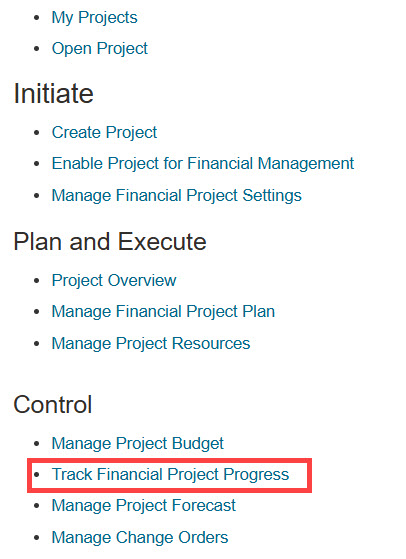The height and width of the screenshot is (559, 406).
Task: Open the Project Overview link
Action: coord(114,281)
